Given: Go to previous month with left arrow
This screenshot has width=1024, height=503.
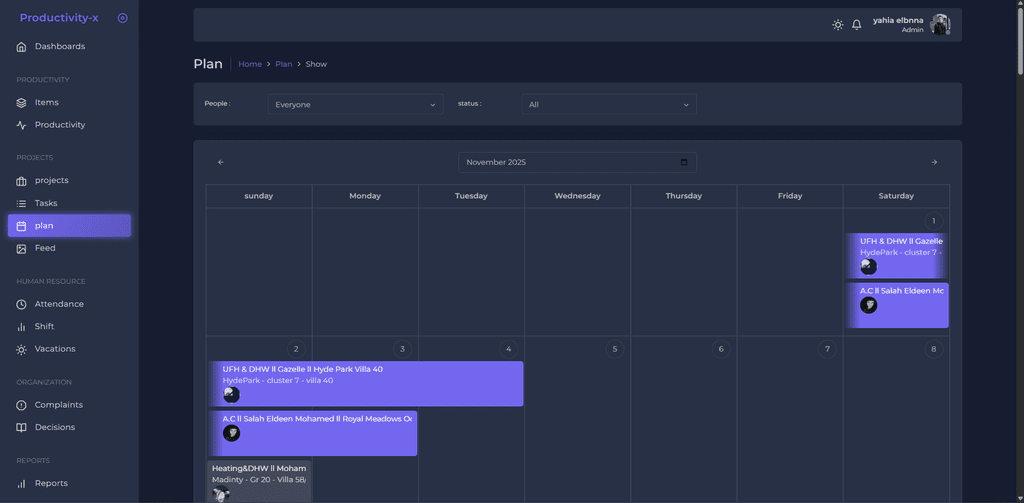Looking at the screenshot, I should (221, 162).
